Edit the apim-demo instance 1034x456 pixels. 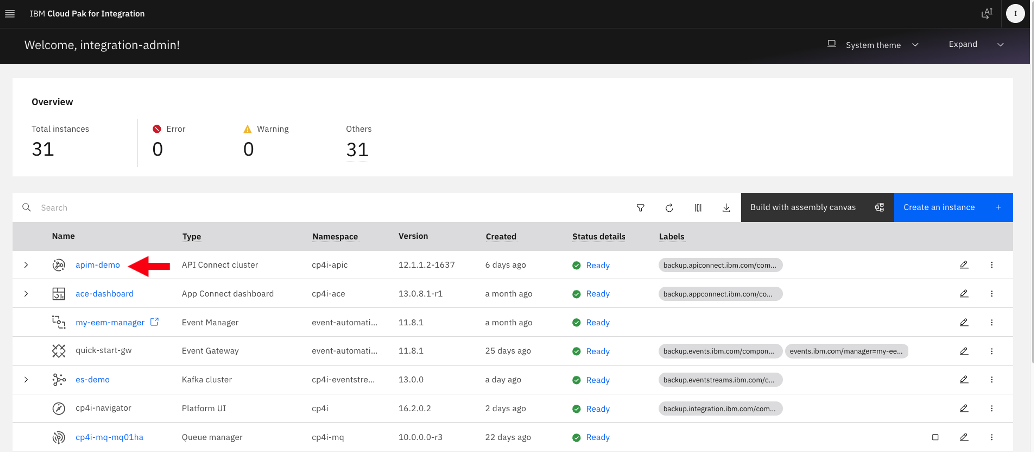(x=963, y=265)
